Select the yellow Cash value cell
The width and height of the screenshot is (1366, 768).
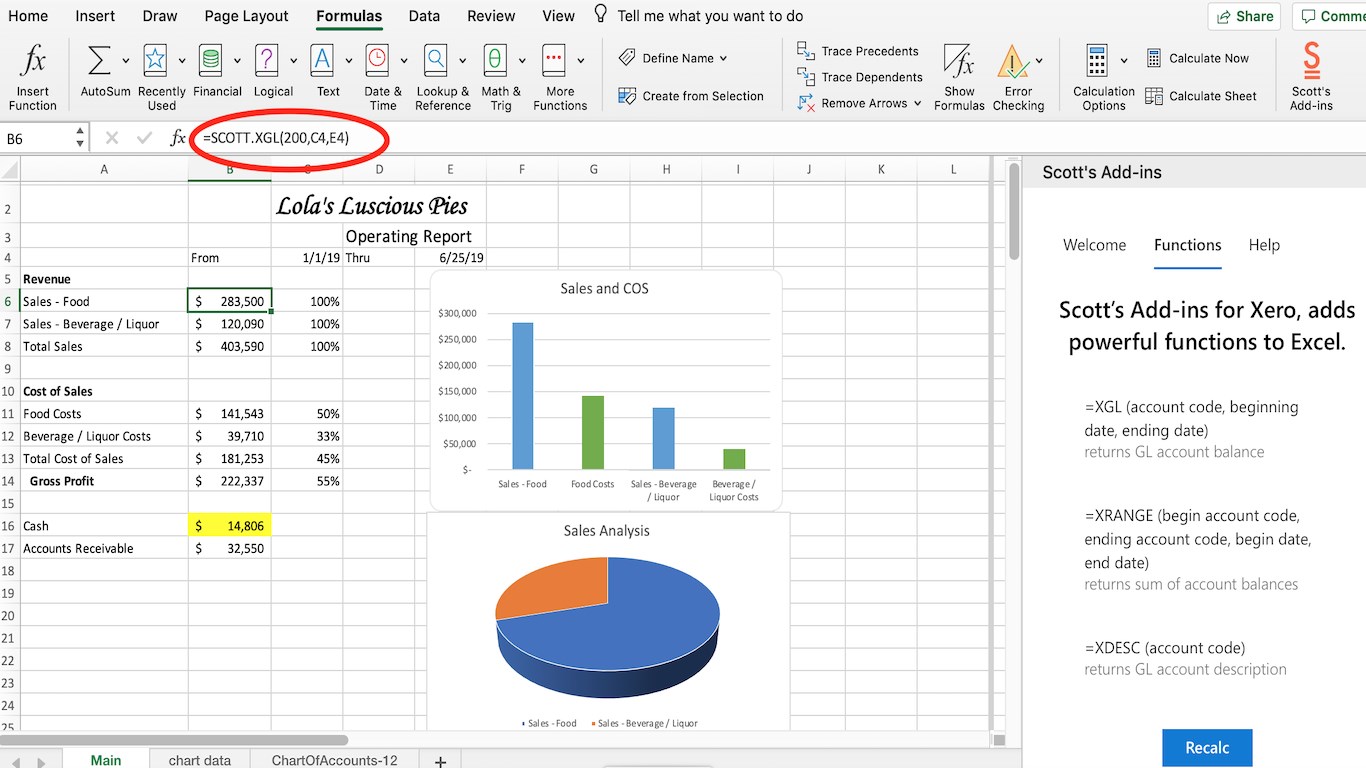coord(229,526)
